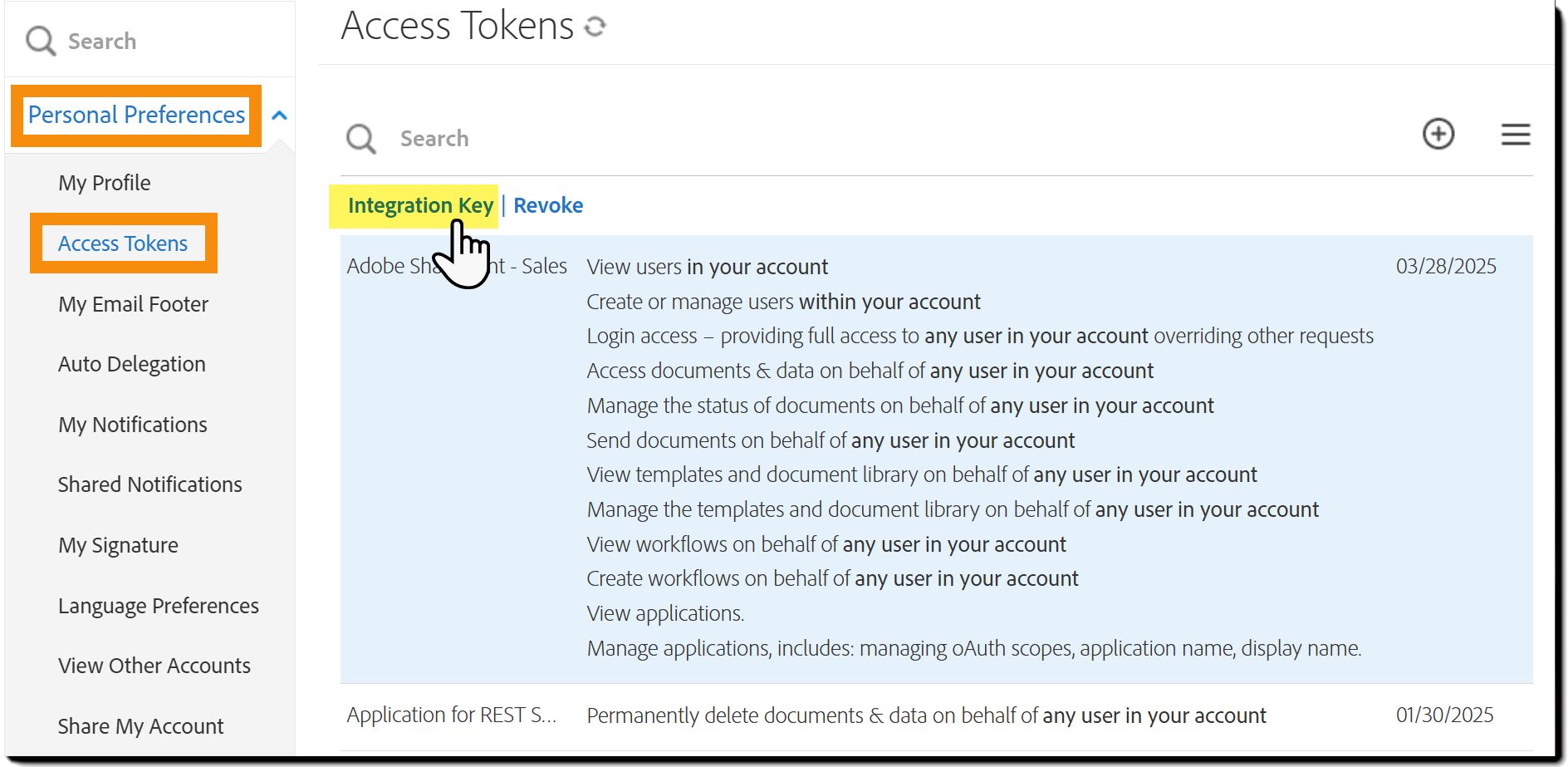Revoke the selected access token
The image size is (1568, 767).
548,205
